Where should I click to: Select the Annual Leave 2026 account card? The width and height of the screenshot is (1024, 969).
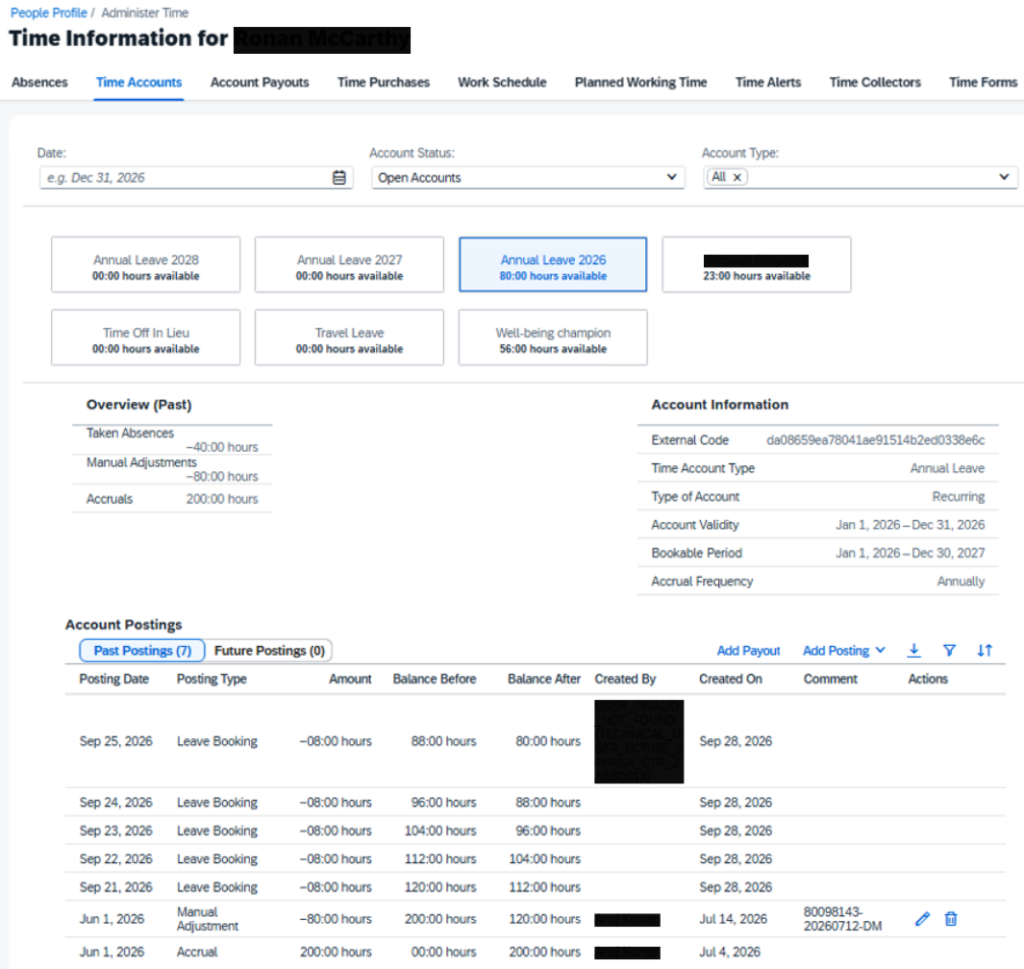point(553,264)
